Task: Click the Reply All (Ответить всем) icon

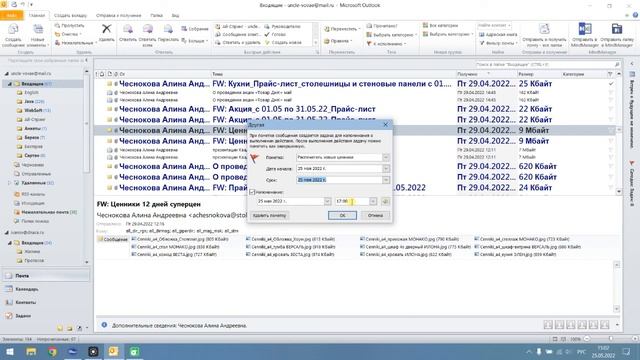Action: coord(147,29)
